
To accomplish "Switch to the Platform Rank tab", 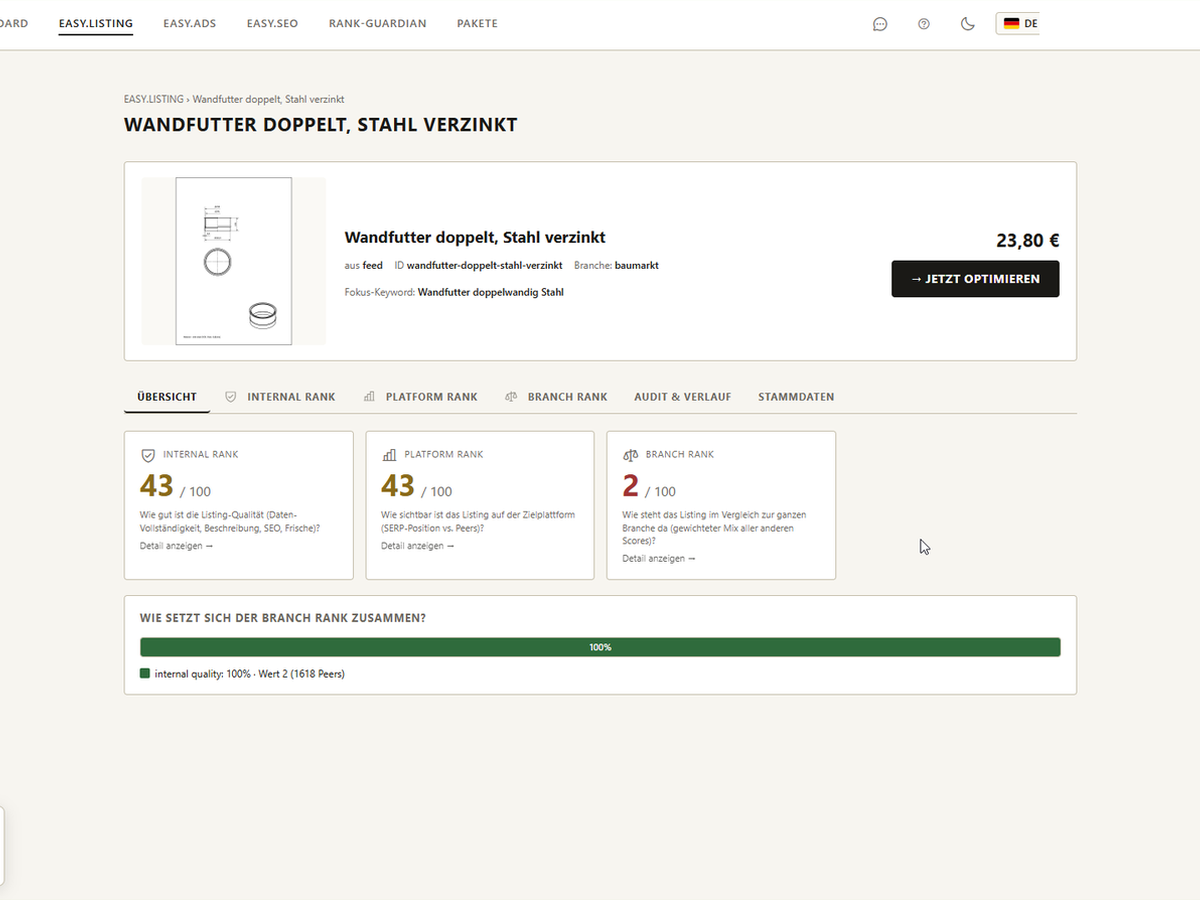I will (x=420, y=397).
